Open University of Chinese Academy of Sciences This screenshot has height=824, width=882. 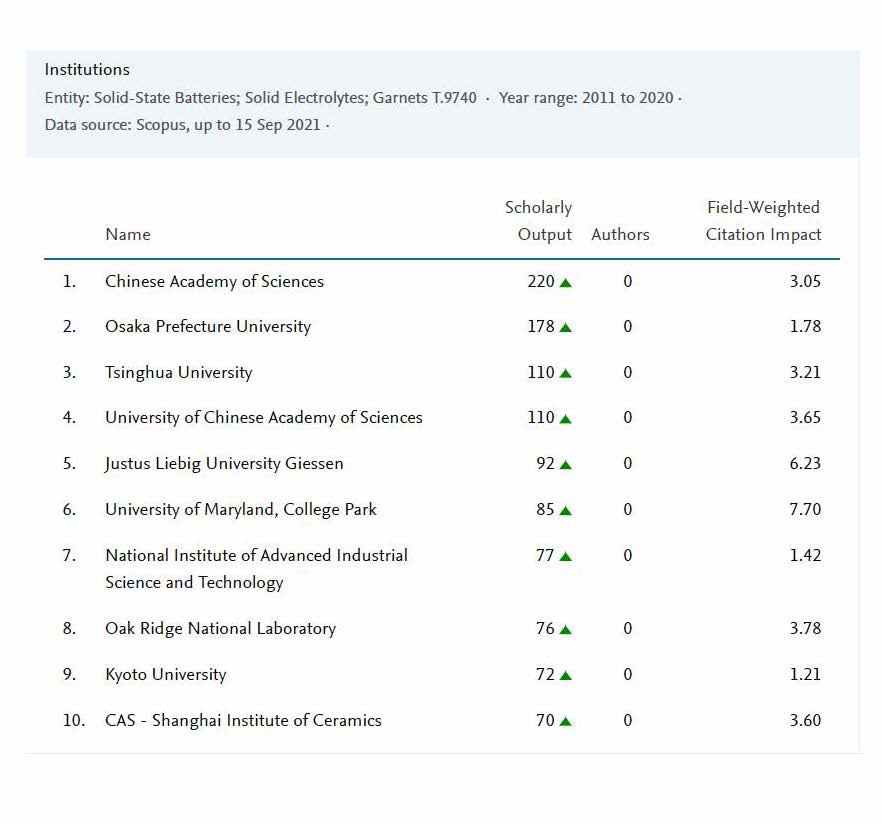(264, 417)
